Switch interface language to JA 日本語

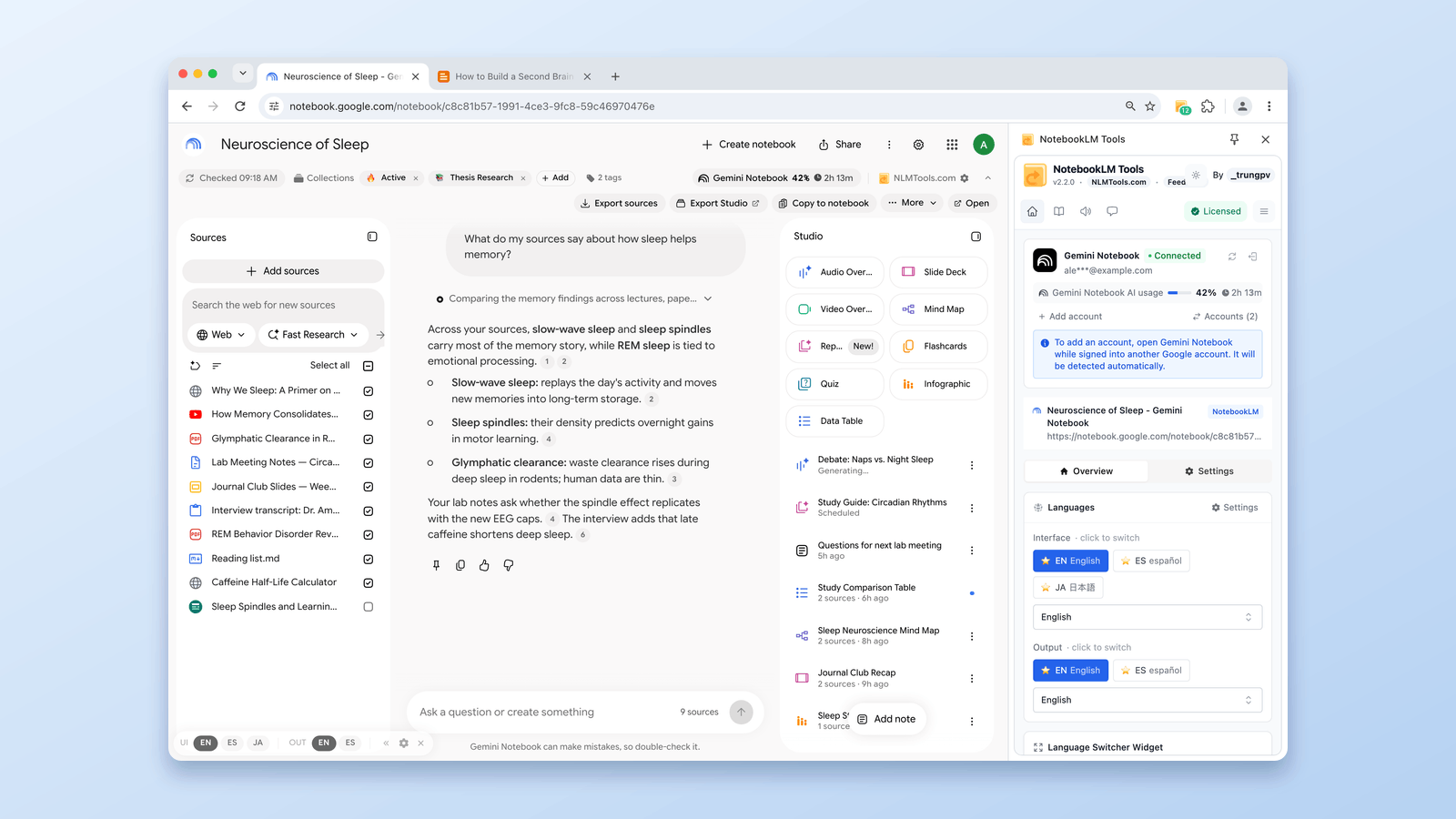pos(1068,588)
